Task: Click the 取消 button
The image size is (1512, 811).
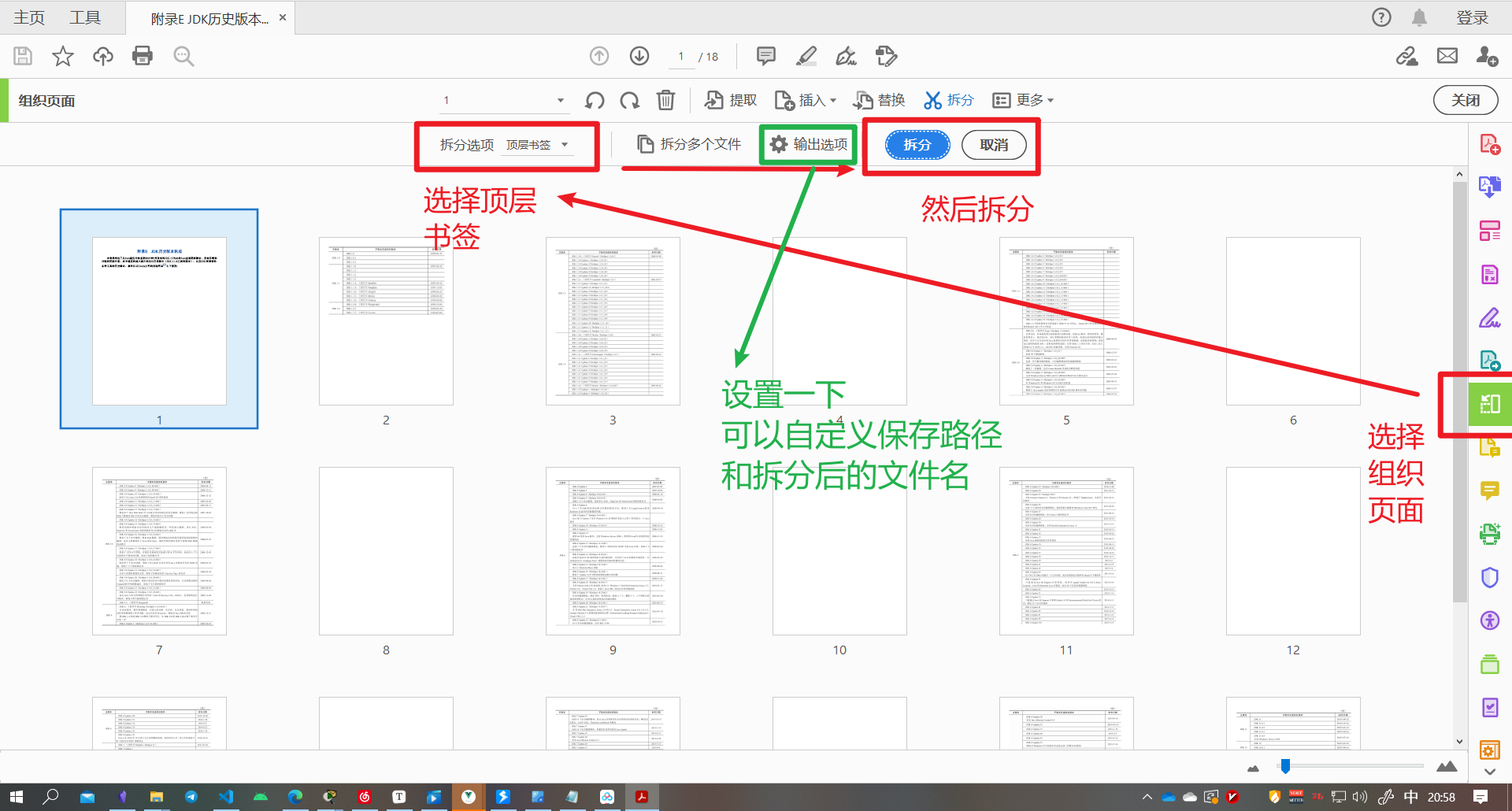Action: (x=993, y=145)
